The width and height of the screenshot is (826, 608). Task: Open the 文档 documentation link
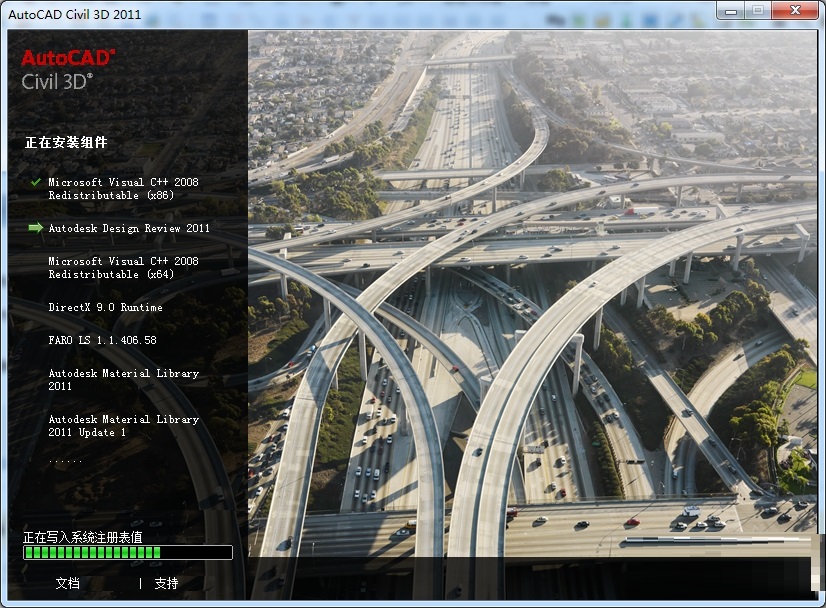tap(68, 583)
